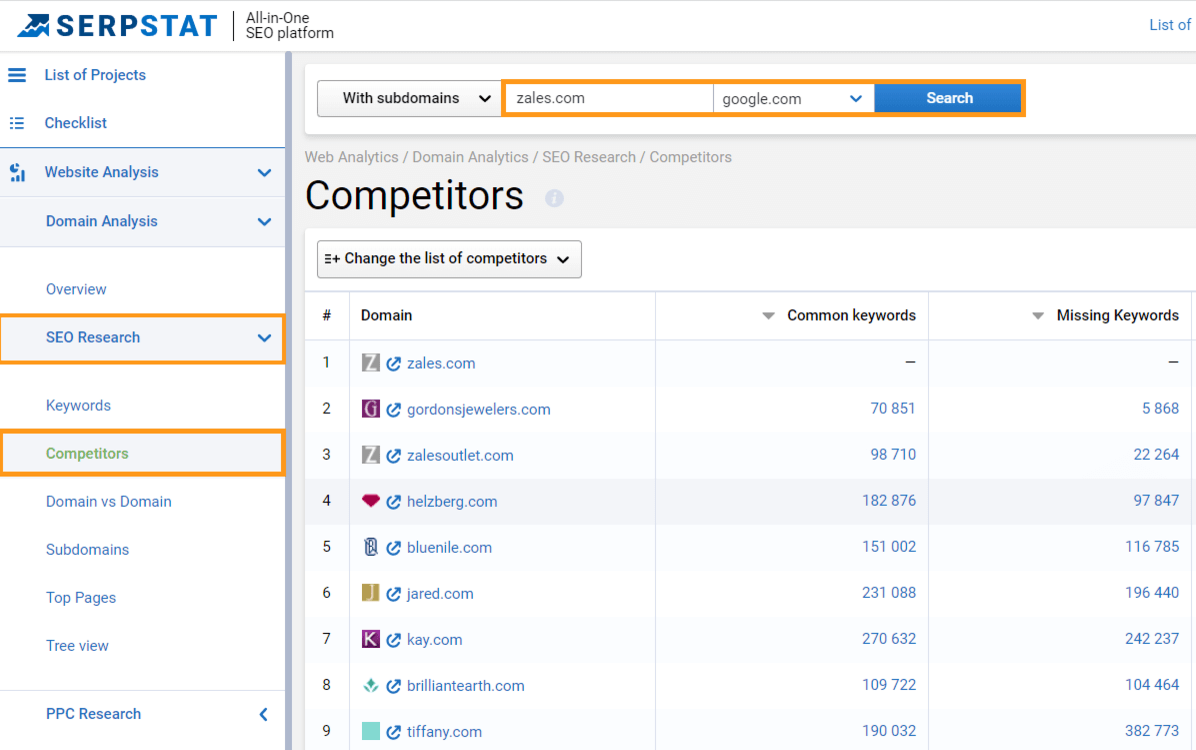Image resolution: width=1196 pixels, height=750 pixels.
Task: Open the gordonsjewelers.com domain link
Action: (x=479, y=410)
